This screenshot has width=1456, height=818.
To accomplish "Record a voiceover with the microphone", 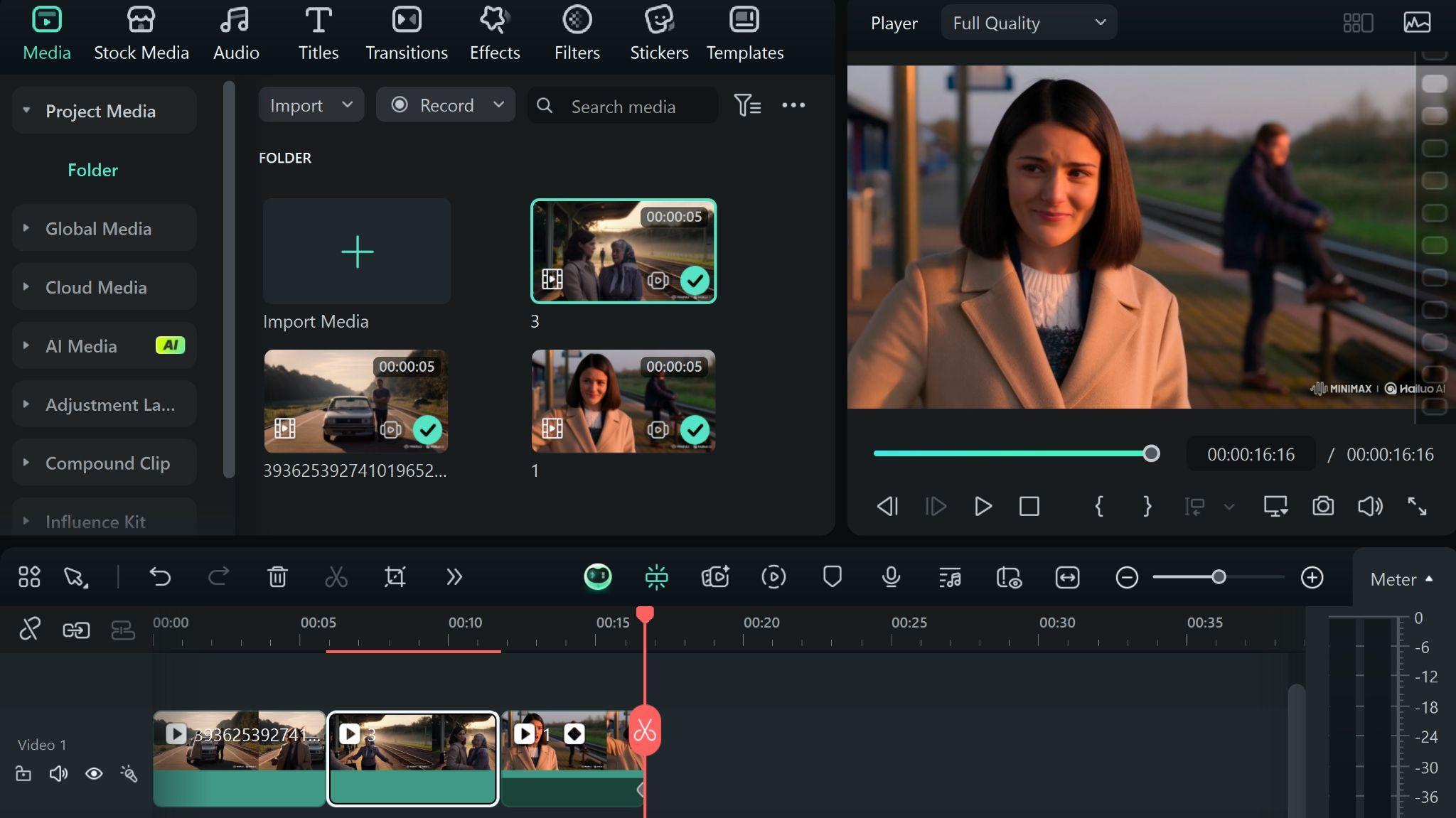I will 891,576.
